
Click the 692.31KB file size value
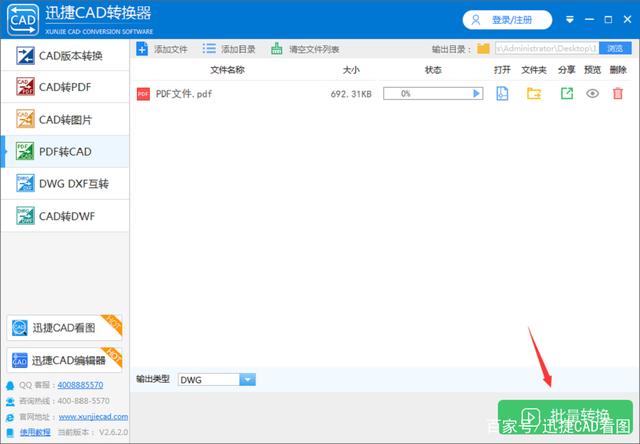coord(351,94)
